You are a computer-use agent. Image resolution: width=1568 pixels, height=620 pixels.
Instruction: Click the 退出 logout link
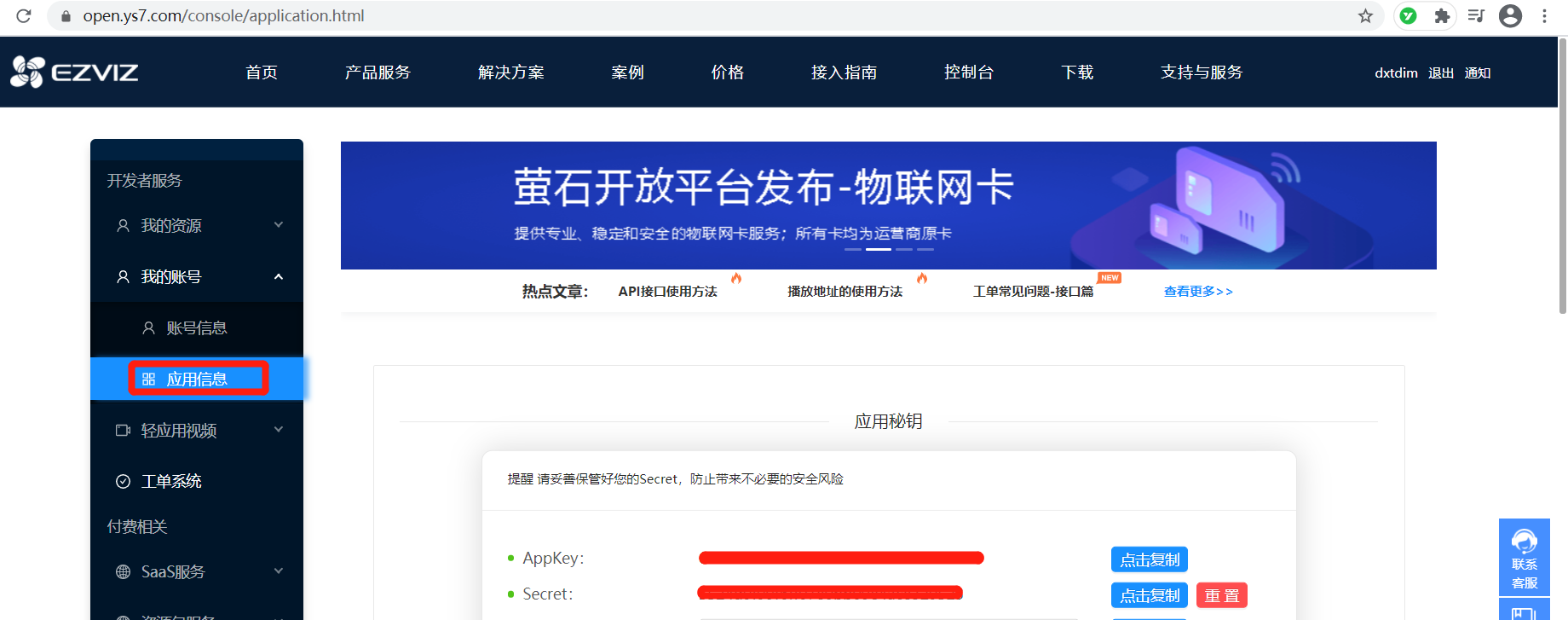(1441, 73)
